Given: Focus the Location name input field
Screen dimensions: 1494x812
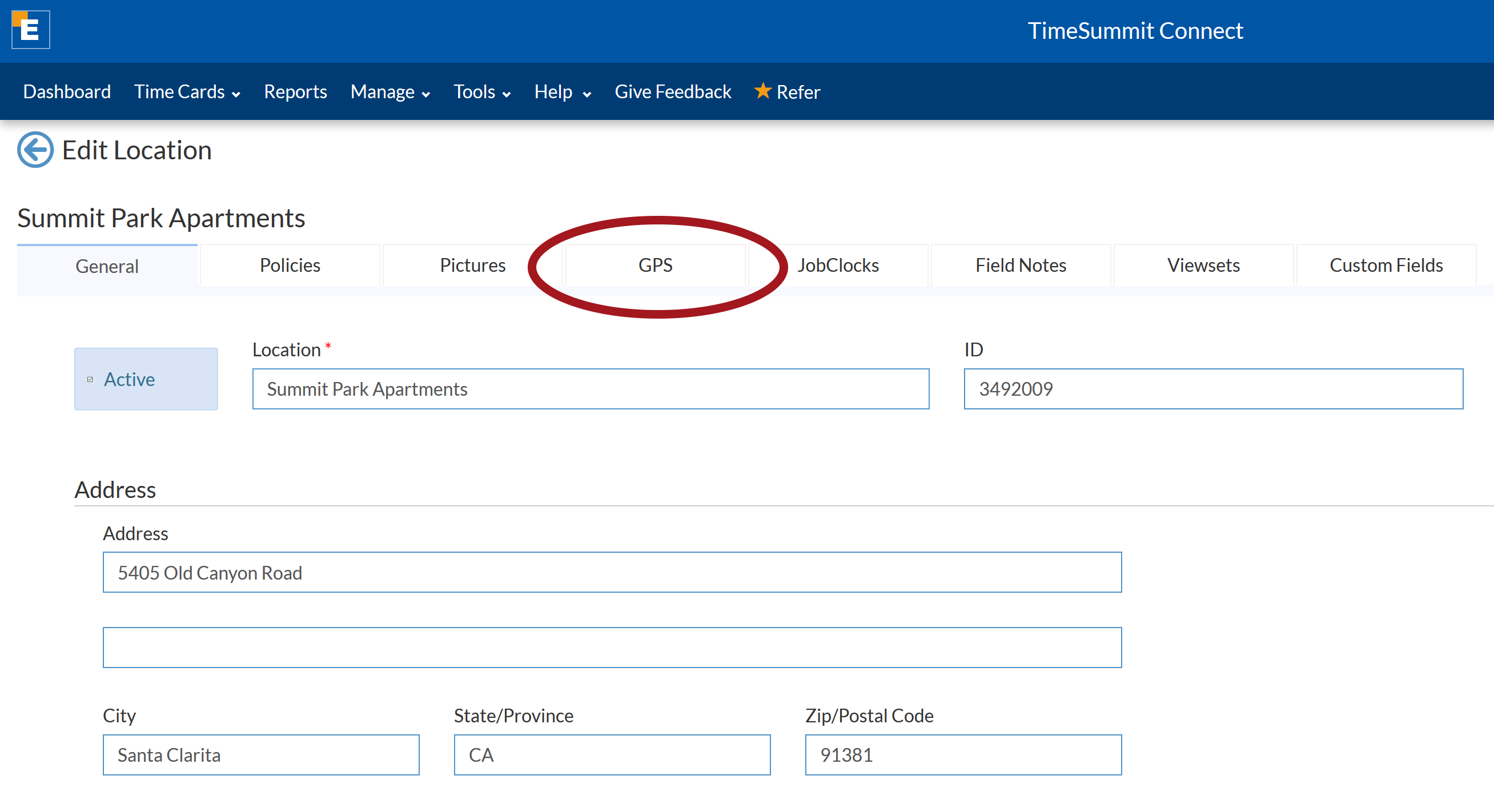Looking at the screenshot, I should coord(591,389).
